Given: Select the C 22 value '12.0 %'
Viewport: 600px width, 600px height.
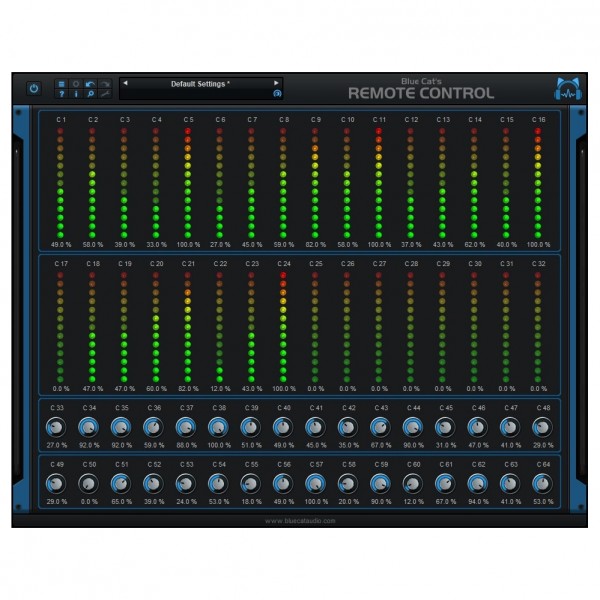Looking at the screenshot, I should pyautogui.click(x=220, y=389).
